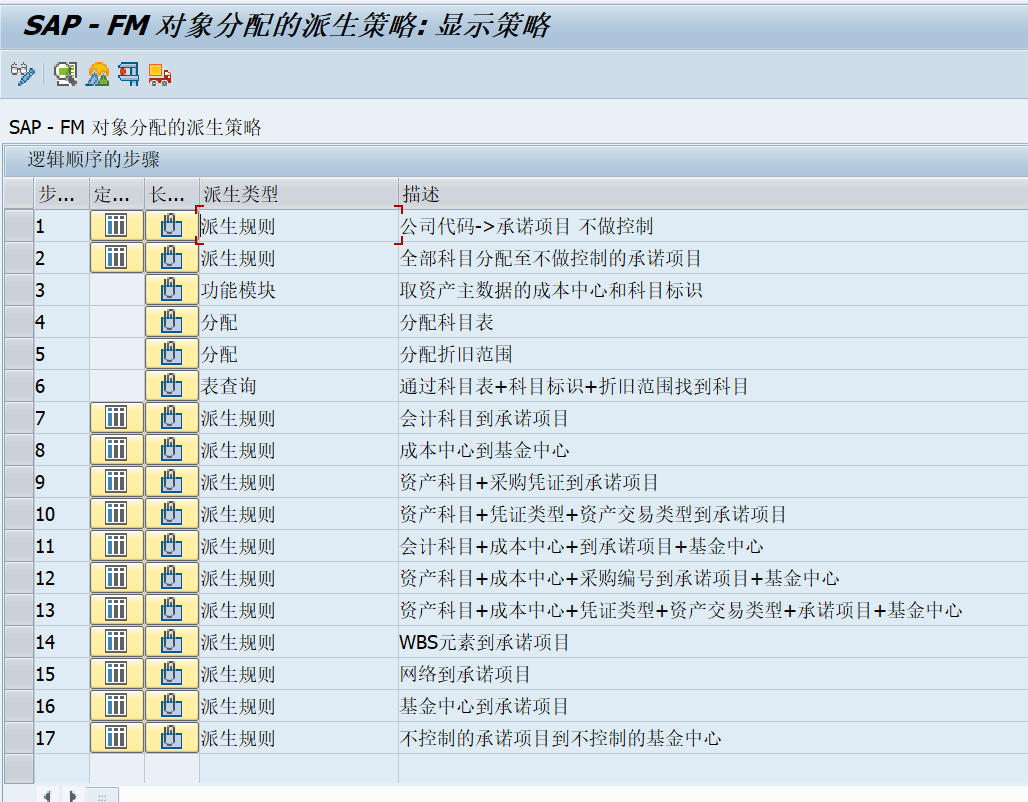Open rule values table icon for step 11
This screenshot has width=1028, height=802.
tap(117, 546)
